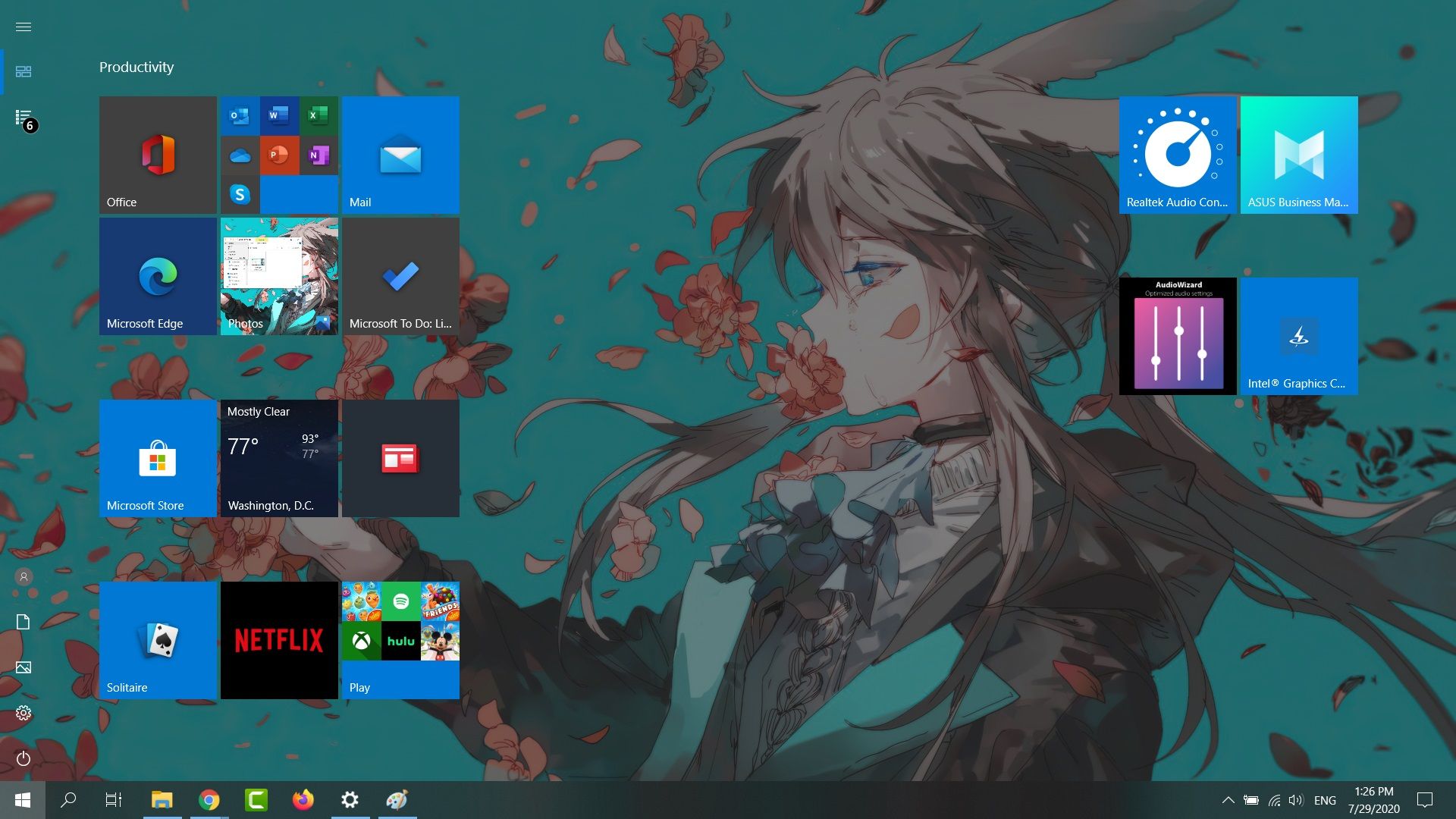Open the clock and calendar flyout
The image size is (1456, 819).
(1373, 800)
